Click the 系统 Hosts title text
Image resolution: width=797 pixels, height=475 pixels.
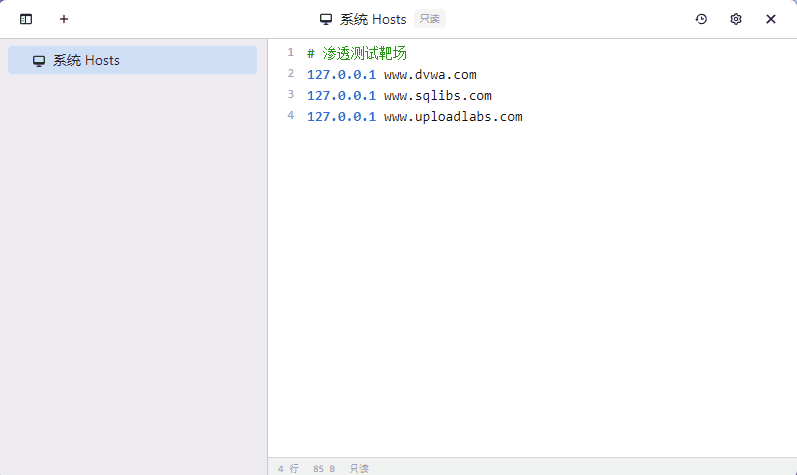click(373, 19)
